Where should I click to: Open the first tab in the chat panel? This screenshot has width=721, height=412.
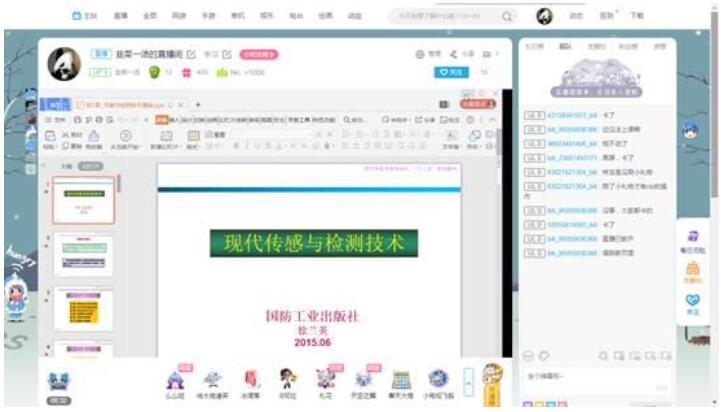[534, 46]
